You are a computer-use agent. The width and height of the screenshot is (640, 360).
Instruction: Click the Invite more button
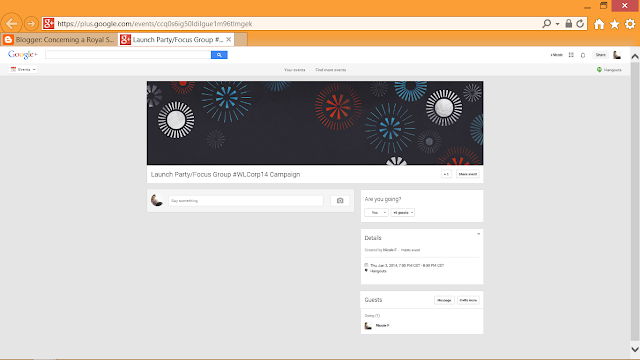468,300
